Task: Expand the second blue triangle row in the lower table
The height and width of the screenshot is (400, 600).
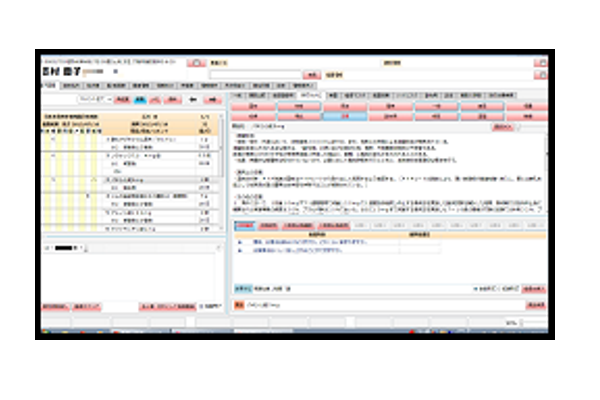Action: coord(240,250)
